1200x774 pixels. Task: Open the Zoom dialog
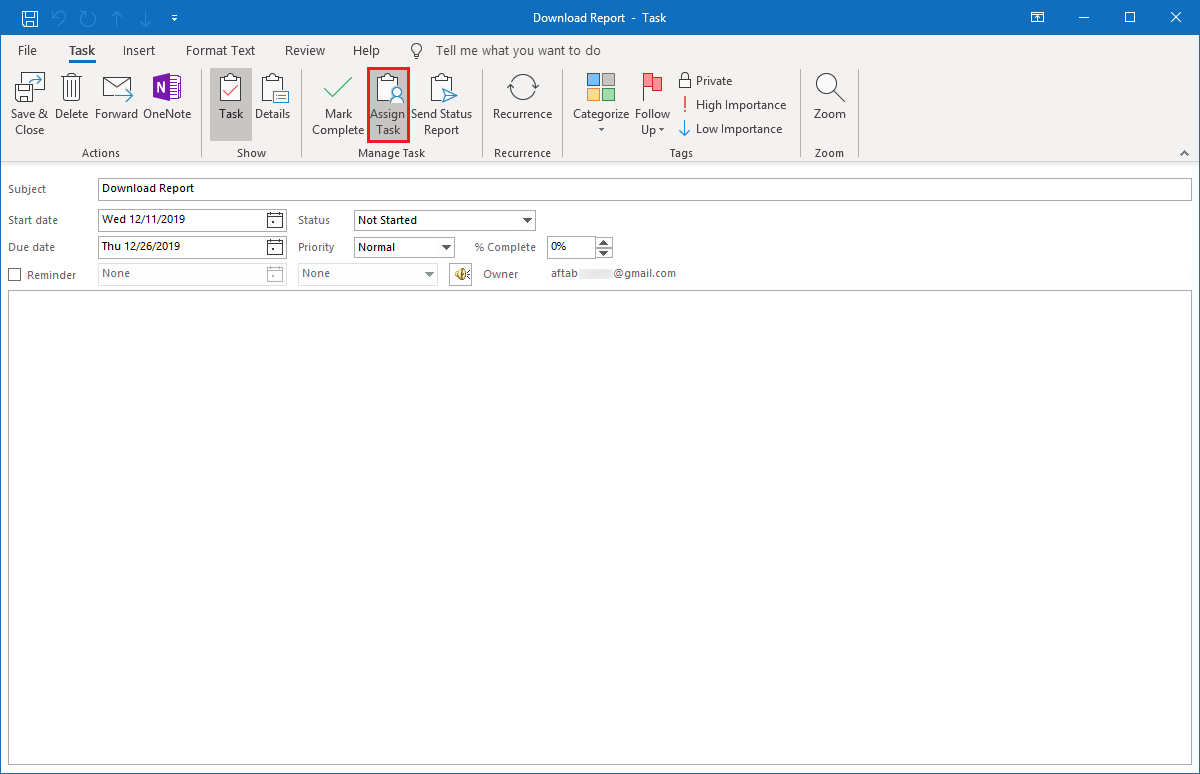point(829,97)
